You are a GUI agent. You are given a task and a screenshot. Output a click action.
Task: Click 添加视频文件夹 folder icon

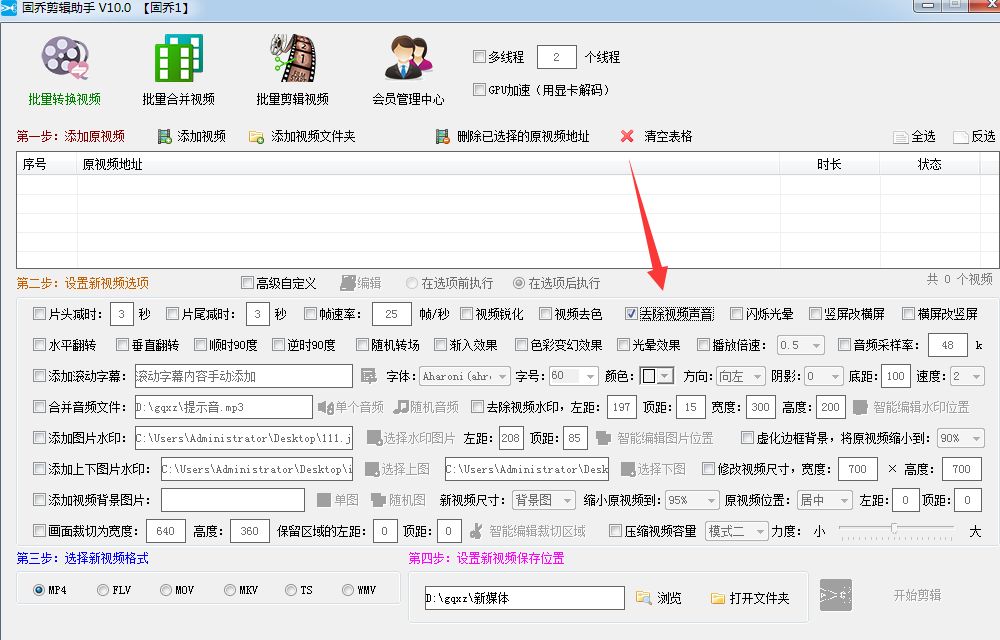point(256,136)
